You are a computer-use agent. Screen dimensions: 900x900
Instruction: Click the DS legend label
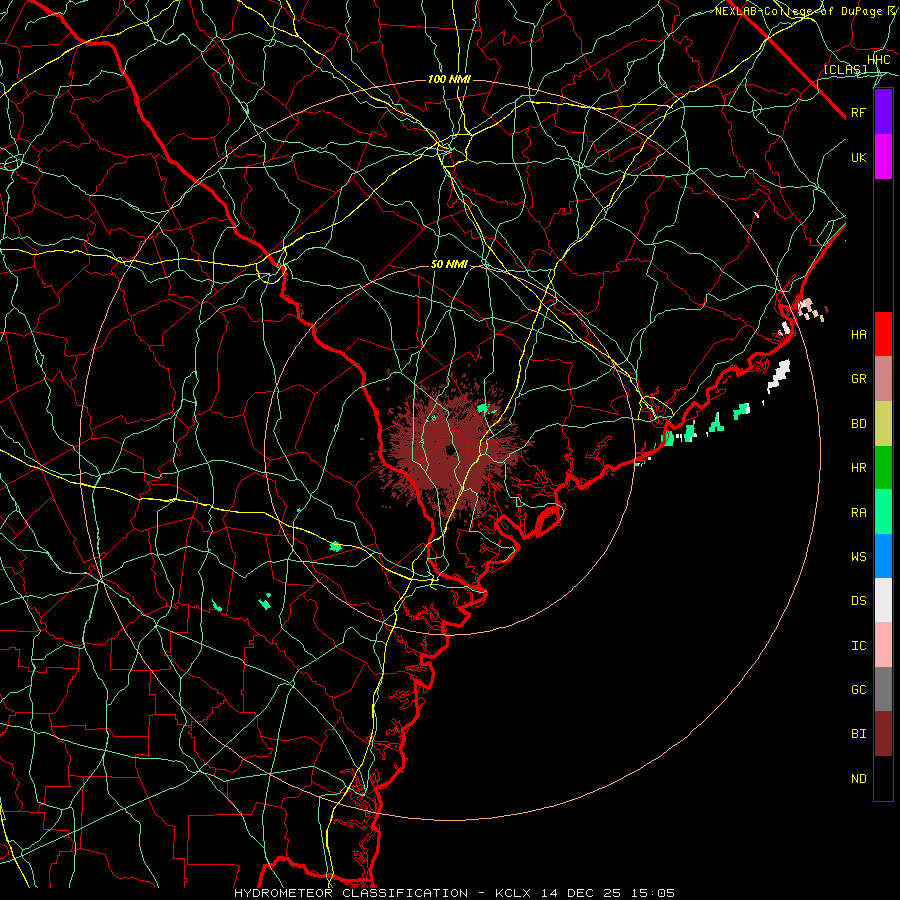859,601
